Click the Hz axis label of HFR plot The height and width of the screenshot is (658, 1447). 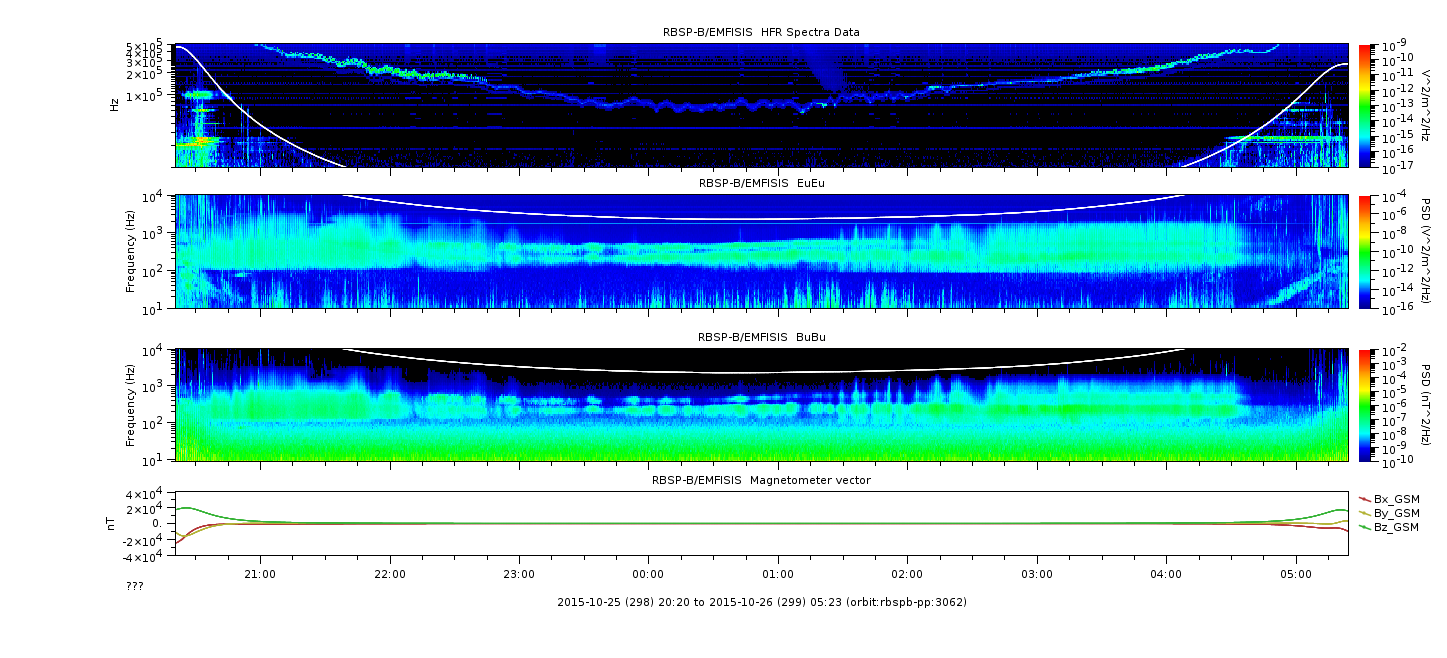pyautogui.click(x=114, y=104)
